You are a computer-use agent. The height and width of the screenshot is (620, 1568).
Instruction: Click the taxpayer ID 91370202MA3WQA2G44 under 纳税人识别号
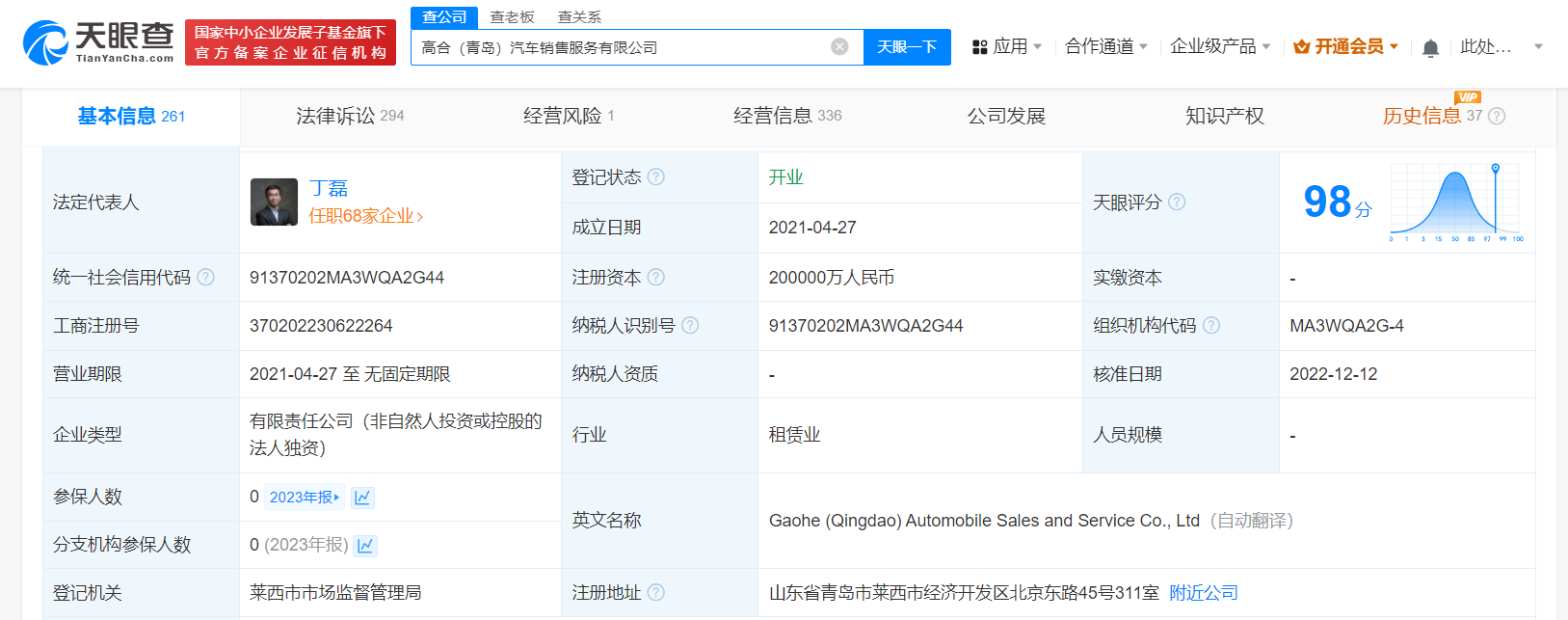[865, 325]
